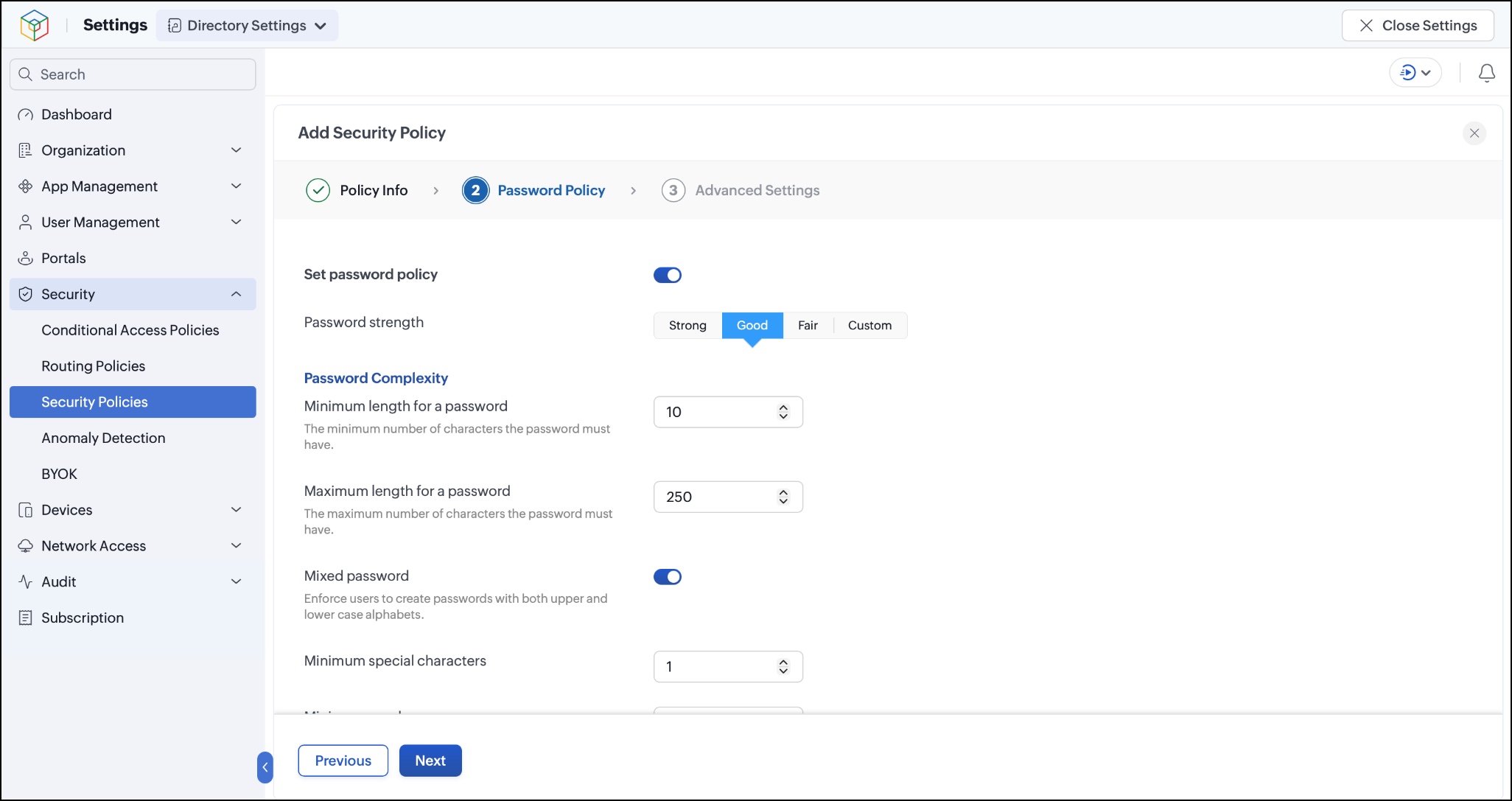Click the Audit pulse icon

[25, 582]
